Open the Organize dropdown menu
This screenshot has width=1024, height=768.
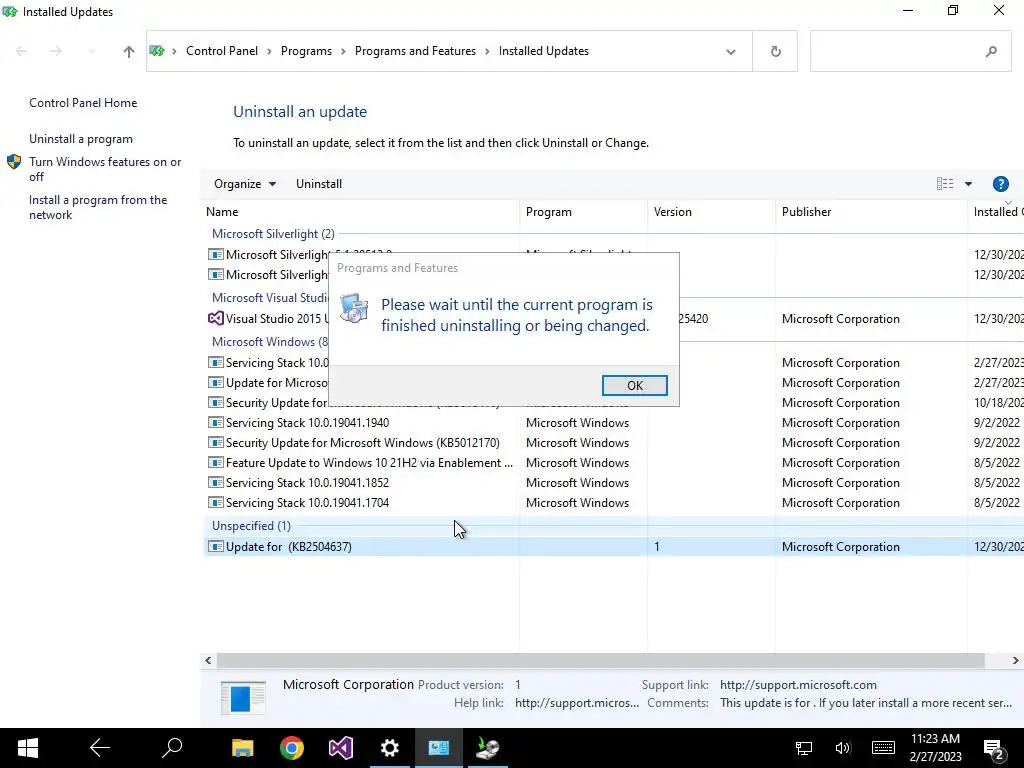pyautogui.click(x=245, y=184)
